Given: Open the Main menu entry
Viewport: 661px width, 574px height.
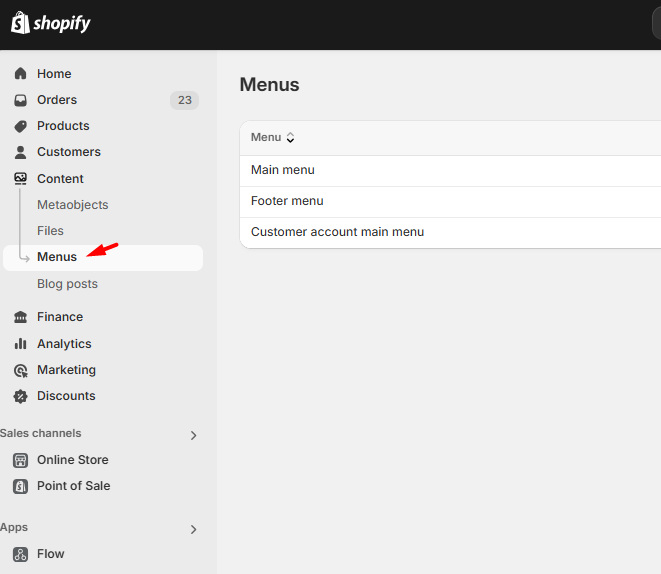Looking at the screenshot, I should coord(283,170).
